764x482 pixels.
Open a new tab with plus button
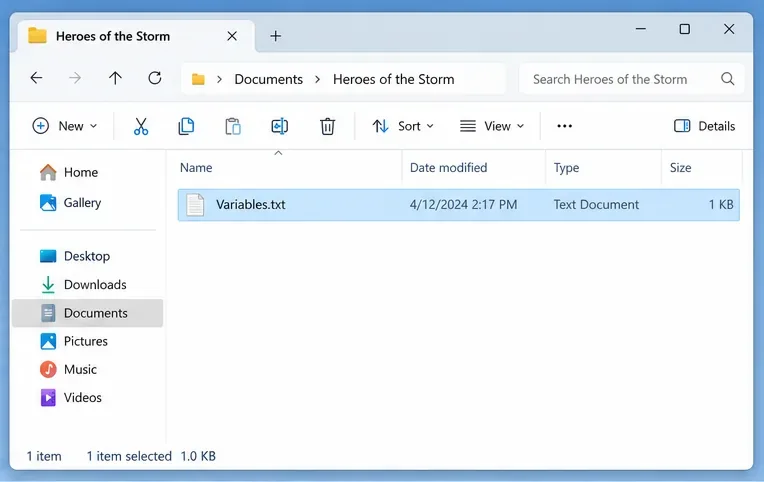pyautogui.click(x=276, y=36)
